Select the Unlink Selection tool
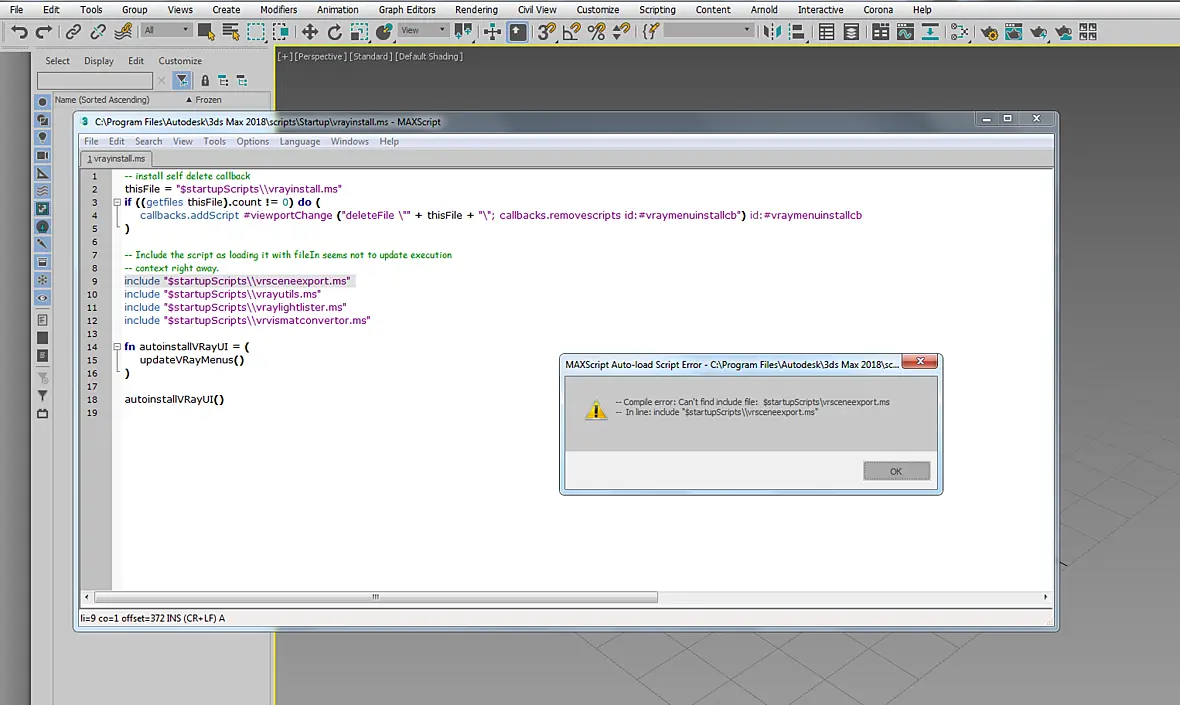1180x705 pixels. point(98,32)
